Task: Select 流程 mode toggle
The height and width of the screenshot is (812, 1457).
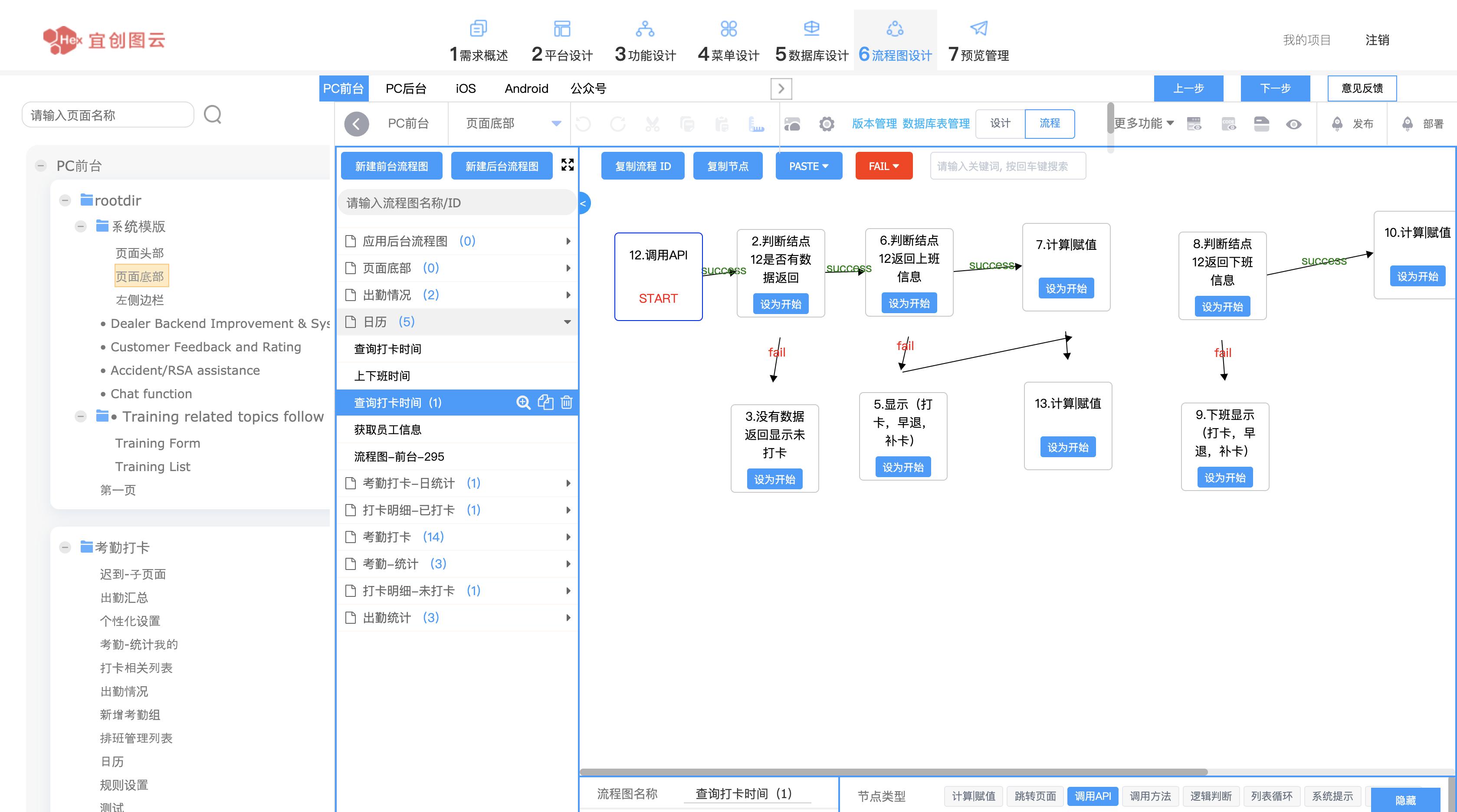Action: coord(1049,123)
